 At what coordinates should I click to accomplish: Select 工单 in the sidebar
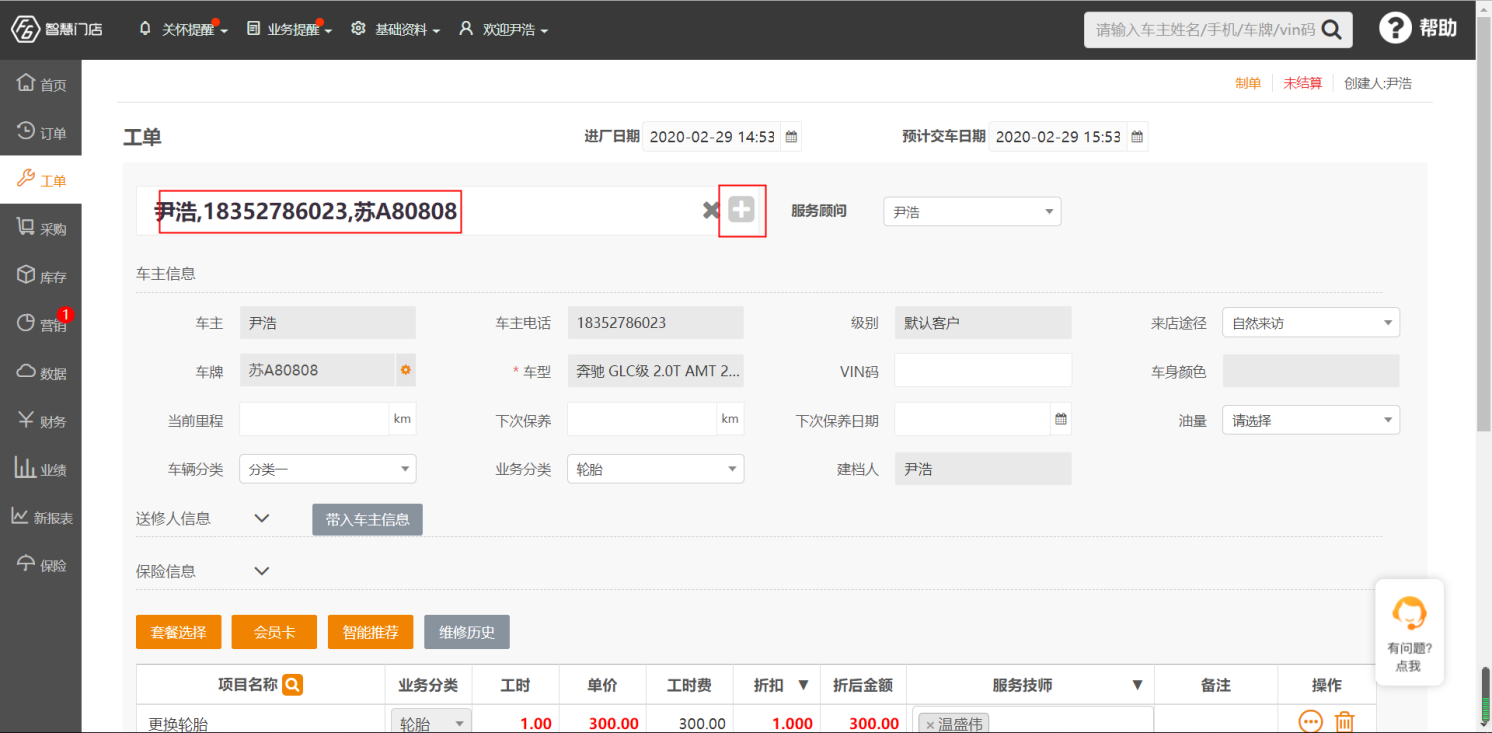41,180
